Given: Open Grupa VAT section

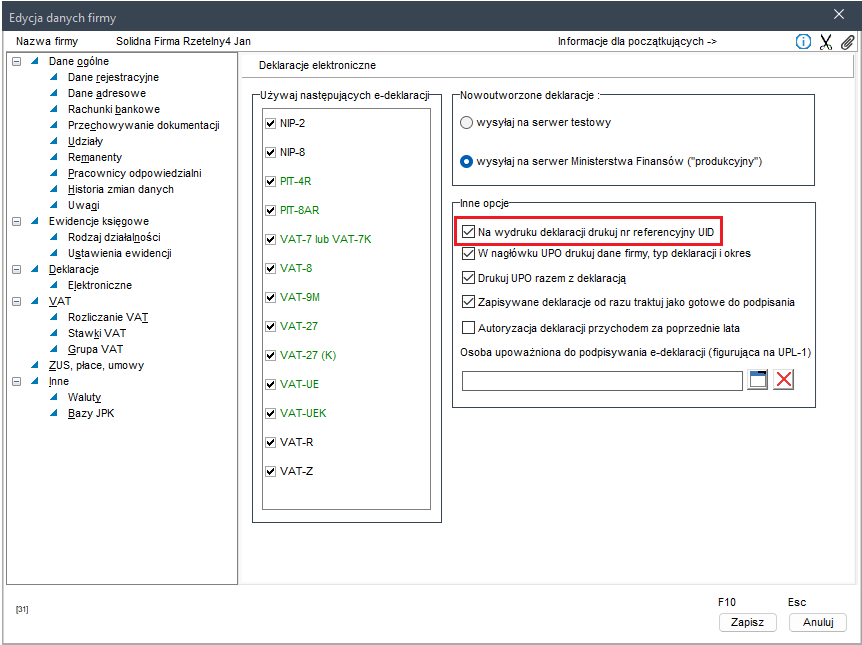Looking at the screenshot, I should coord(95,349).
